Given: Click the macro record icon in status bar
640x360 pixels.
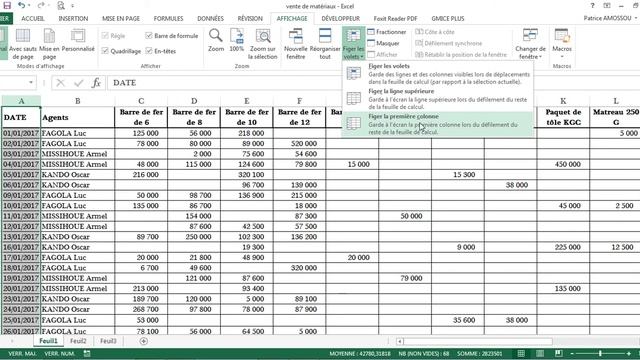Looking at the screenshot, I should point(87,353).
